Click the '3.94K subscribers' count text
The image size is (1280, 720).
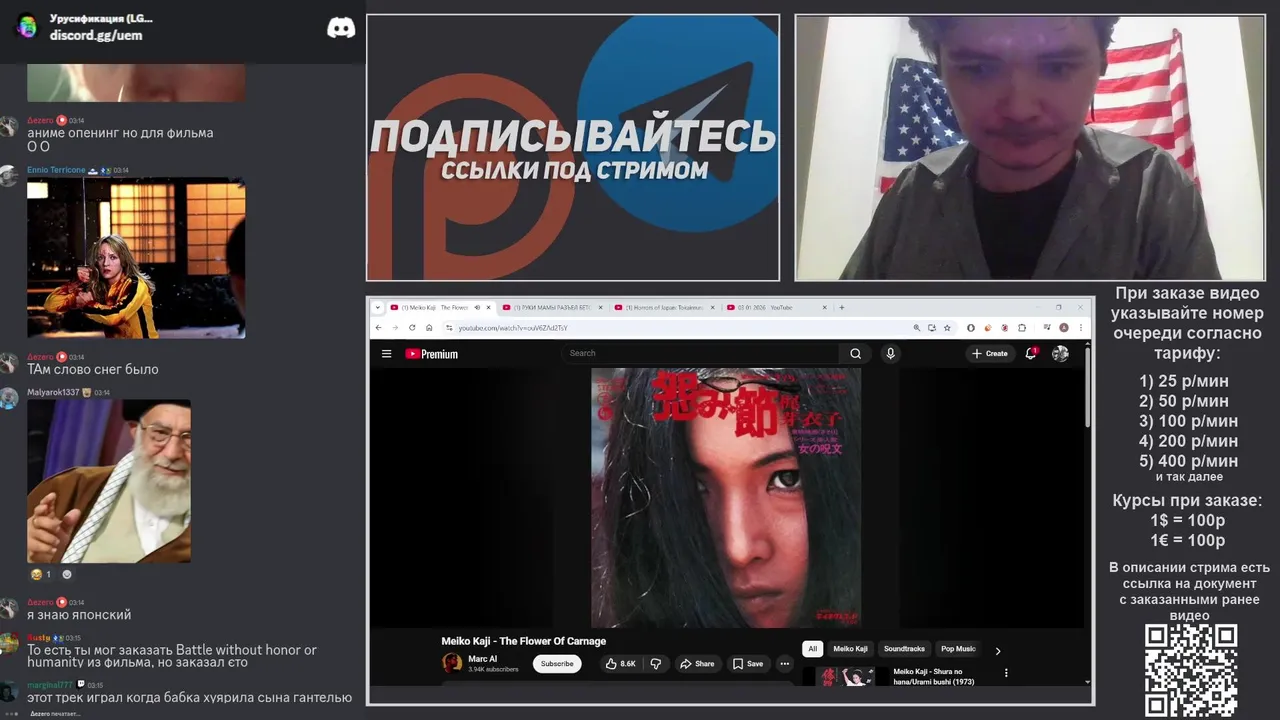(493, 669)
